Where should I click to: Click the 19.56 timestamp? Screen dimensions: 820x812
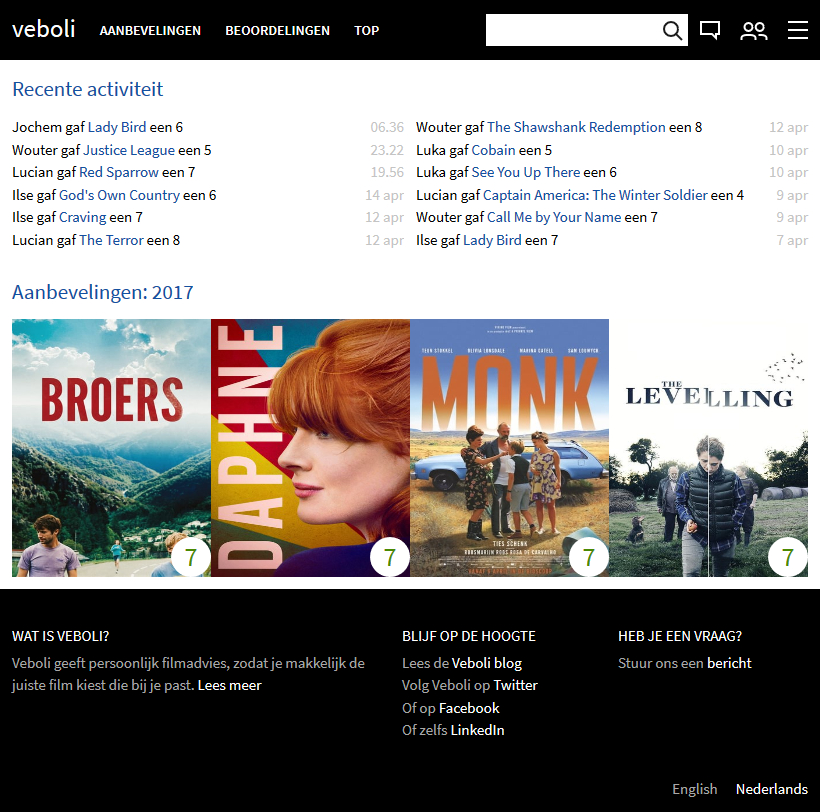[387, 173]
